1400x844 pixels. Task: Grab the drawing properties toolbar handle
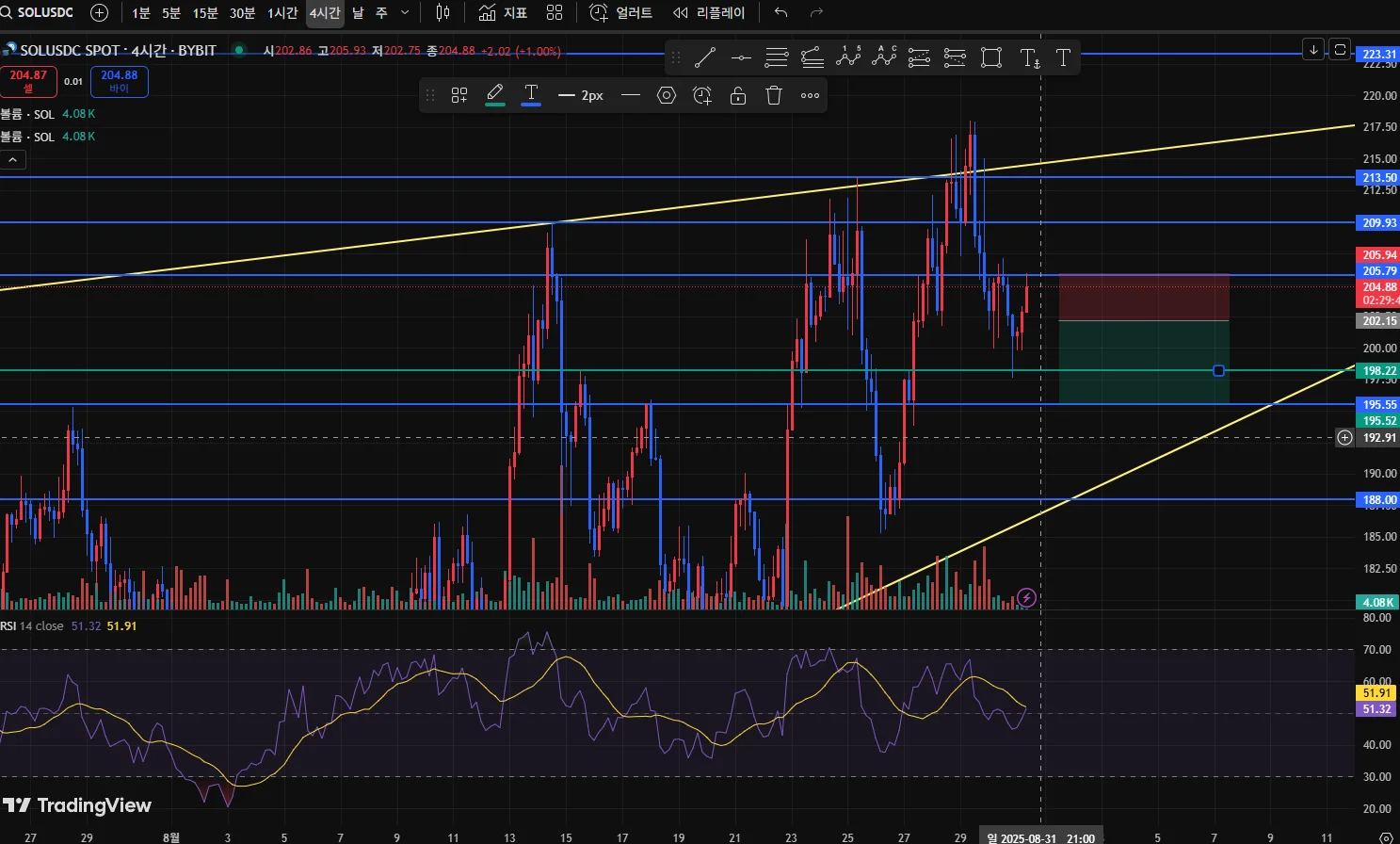tap(430, 95)
